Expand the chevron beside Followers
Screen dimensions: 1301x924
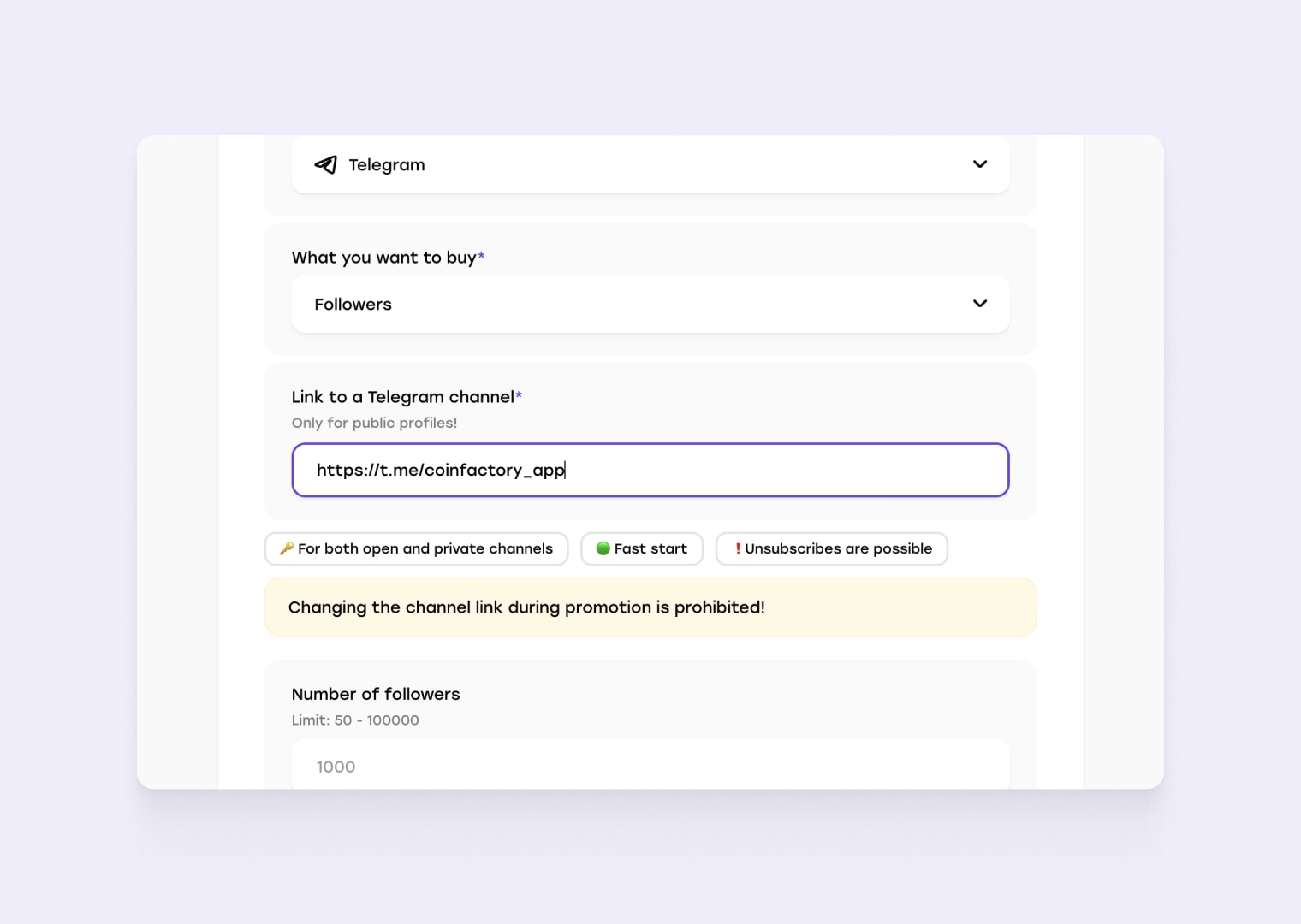click(980, 304)
